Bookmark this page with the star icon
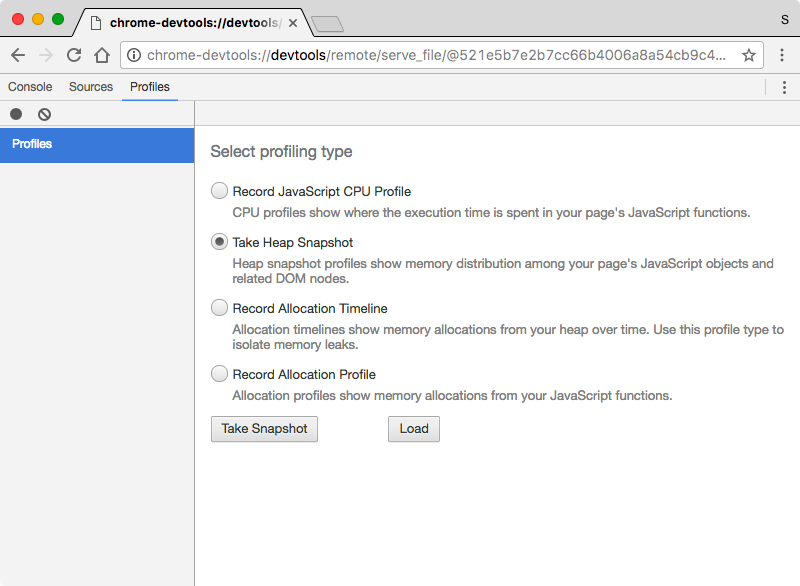Image resolution: width=800 pixels, height=586 pixels. 748,55
